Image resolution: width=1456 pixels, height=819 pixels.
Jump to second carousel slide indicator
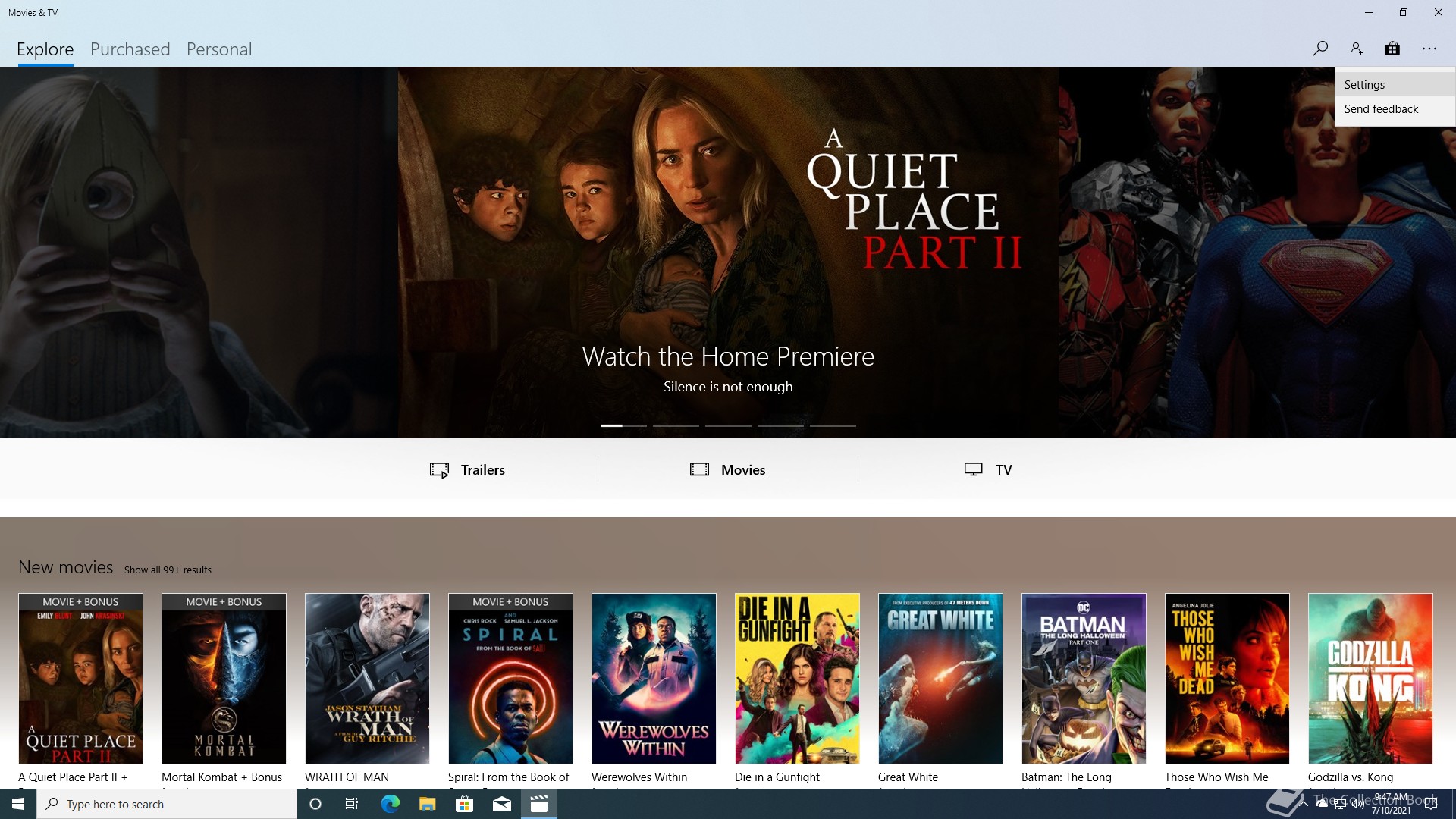pyautogui.click(x=676, y=425)
